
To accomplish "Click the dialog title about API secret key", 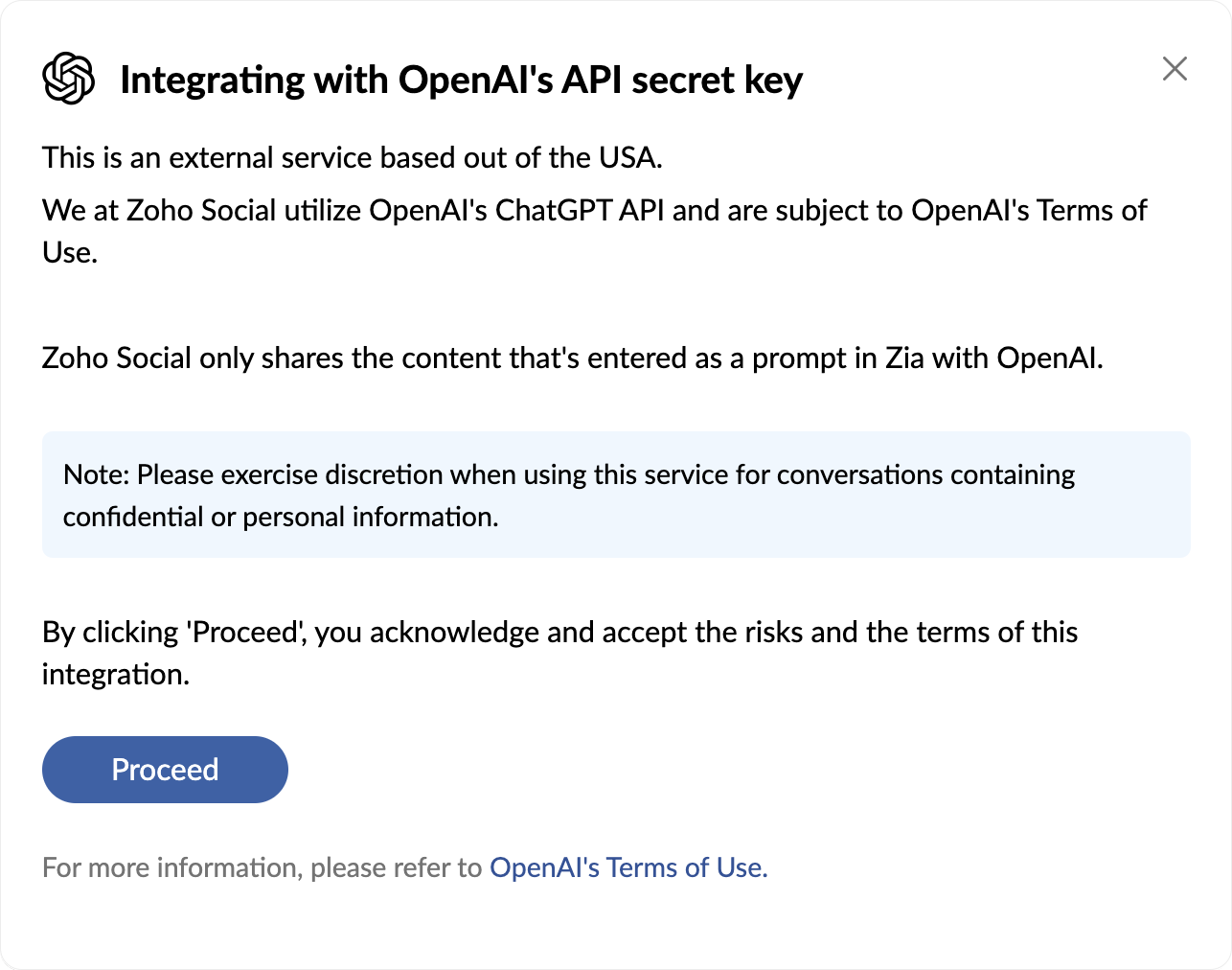I will 461,81.
